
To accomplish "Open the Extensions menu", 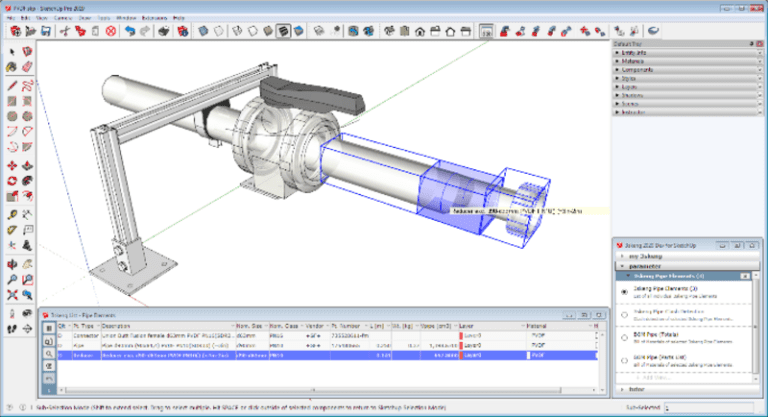I will (154, 18).
